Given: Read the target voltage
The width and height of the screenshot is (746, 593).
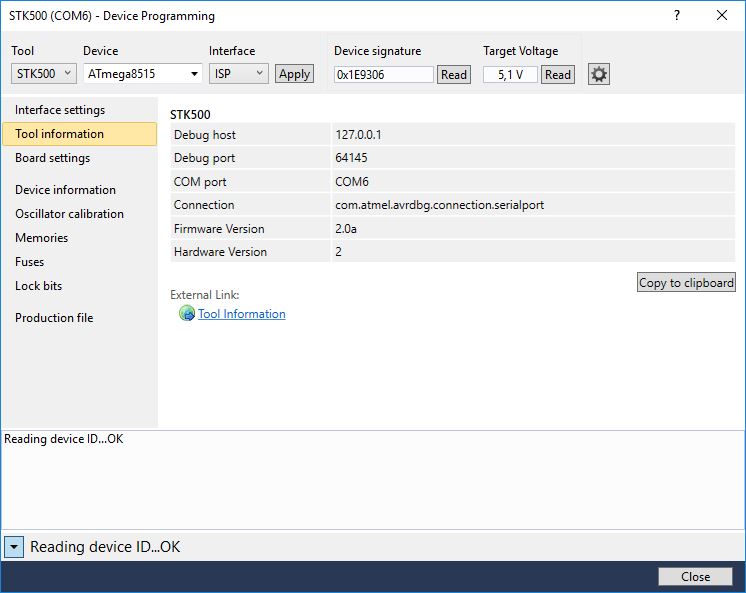Looking at the screenshot, I should click(558, 75).
